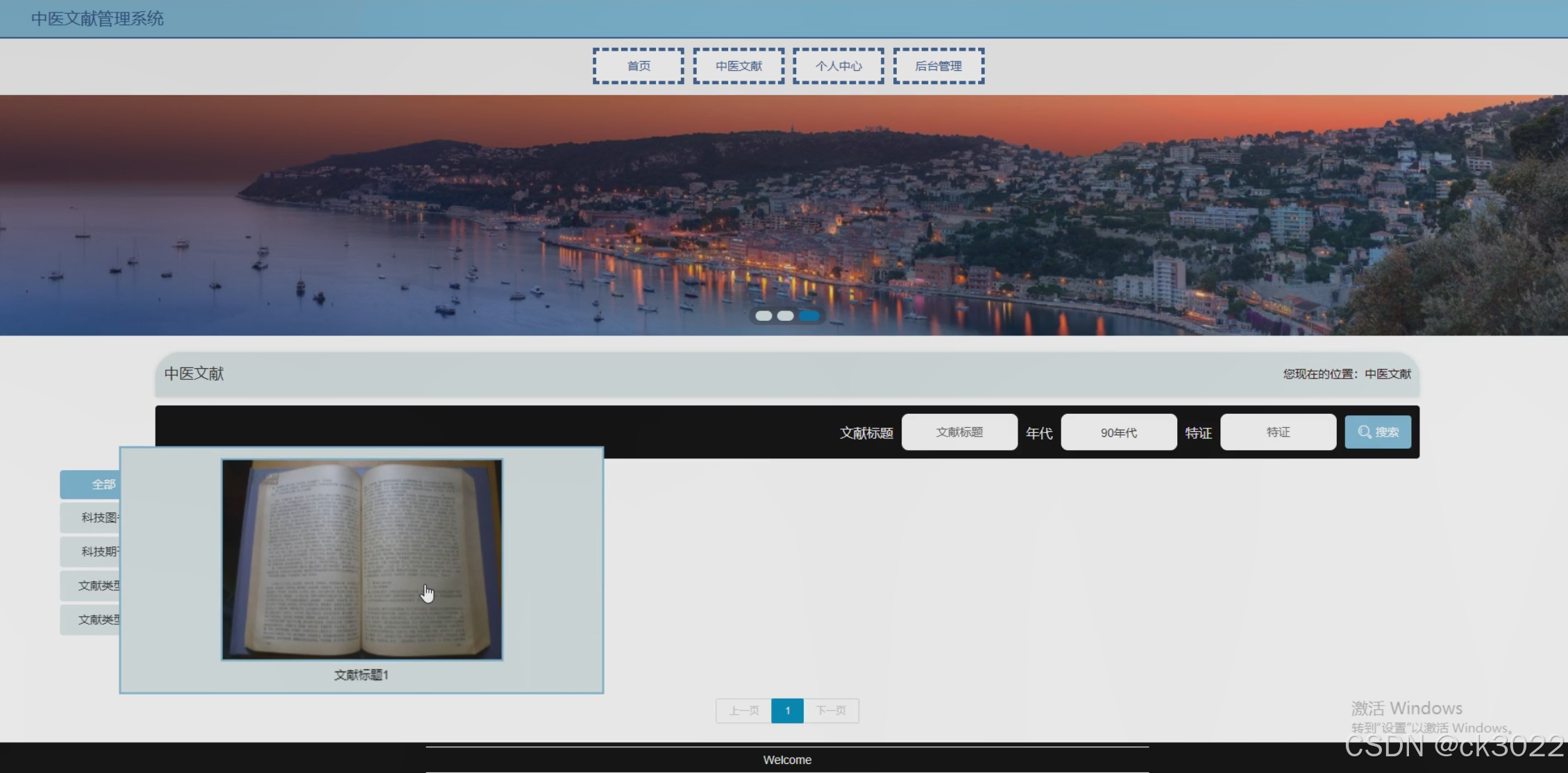Focus the 特征 search input

click(1278, 432)
